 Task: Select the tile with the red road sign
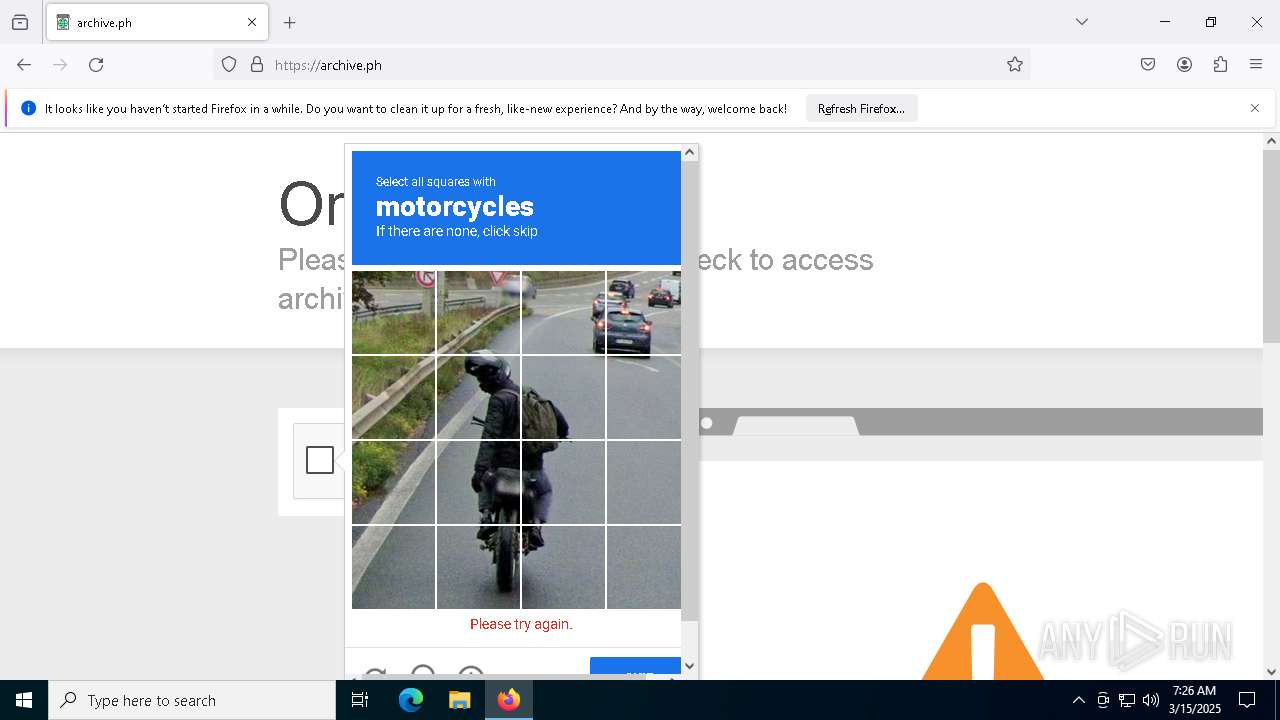pyautogui.click(x=393, y=312)
